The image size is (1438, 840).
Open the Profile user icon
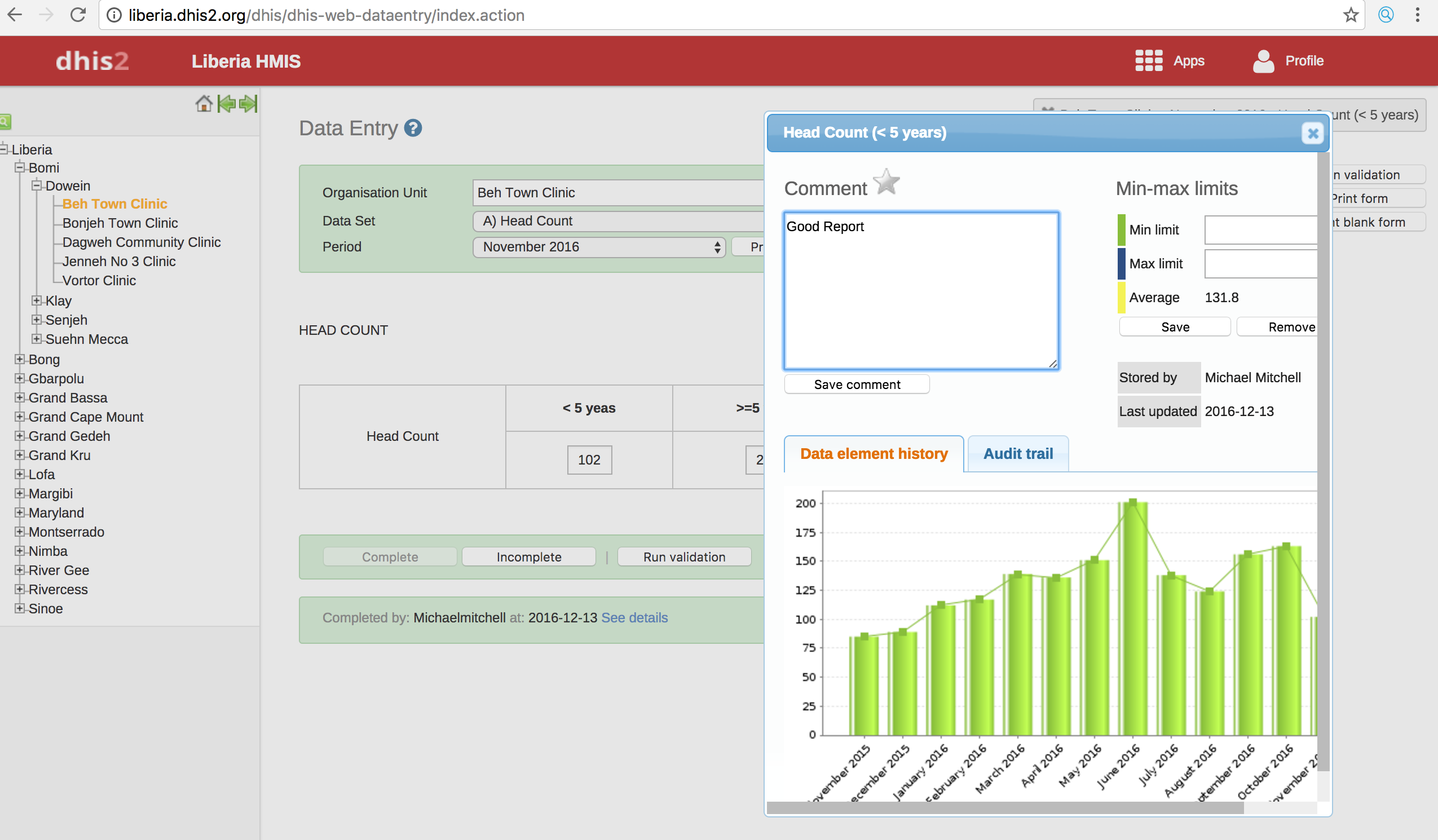pyautogui.click(x=1263, y=61)
